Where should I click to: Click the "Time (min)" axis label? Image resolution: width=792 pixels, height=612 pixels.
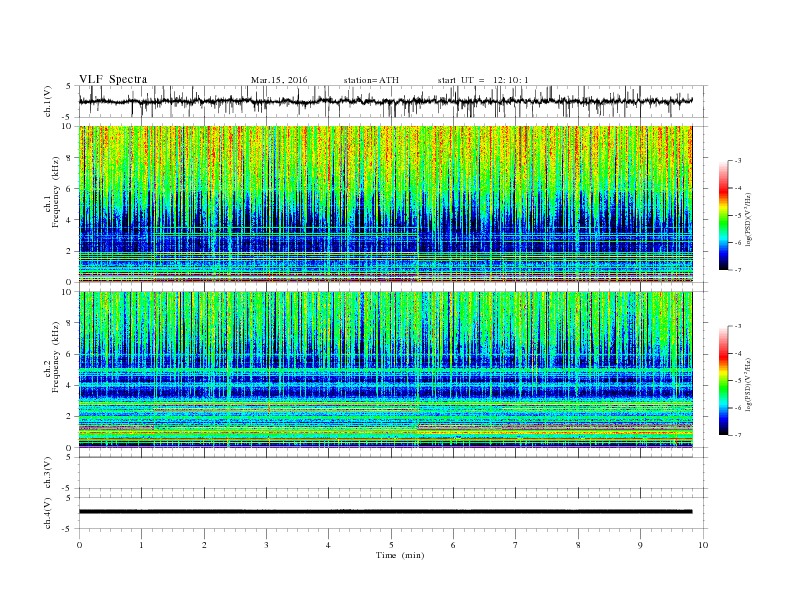[400, 555]
